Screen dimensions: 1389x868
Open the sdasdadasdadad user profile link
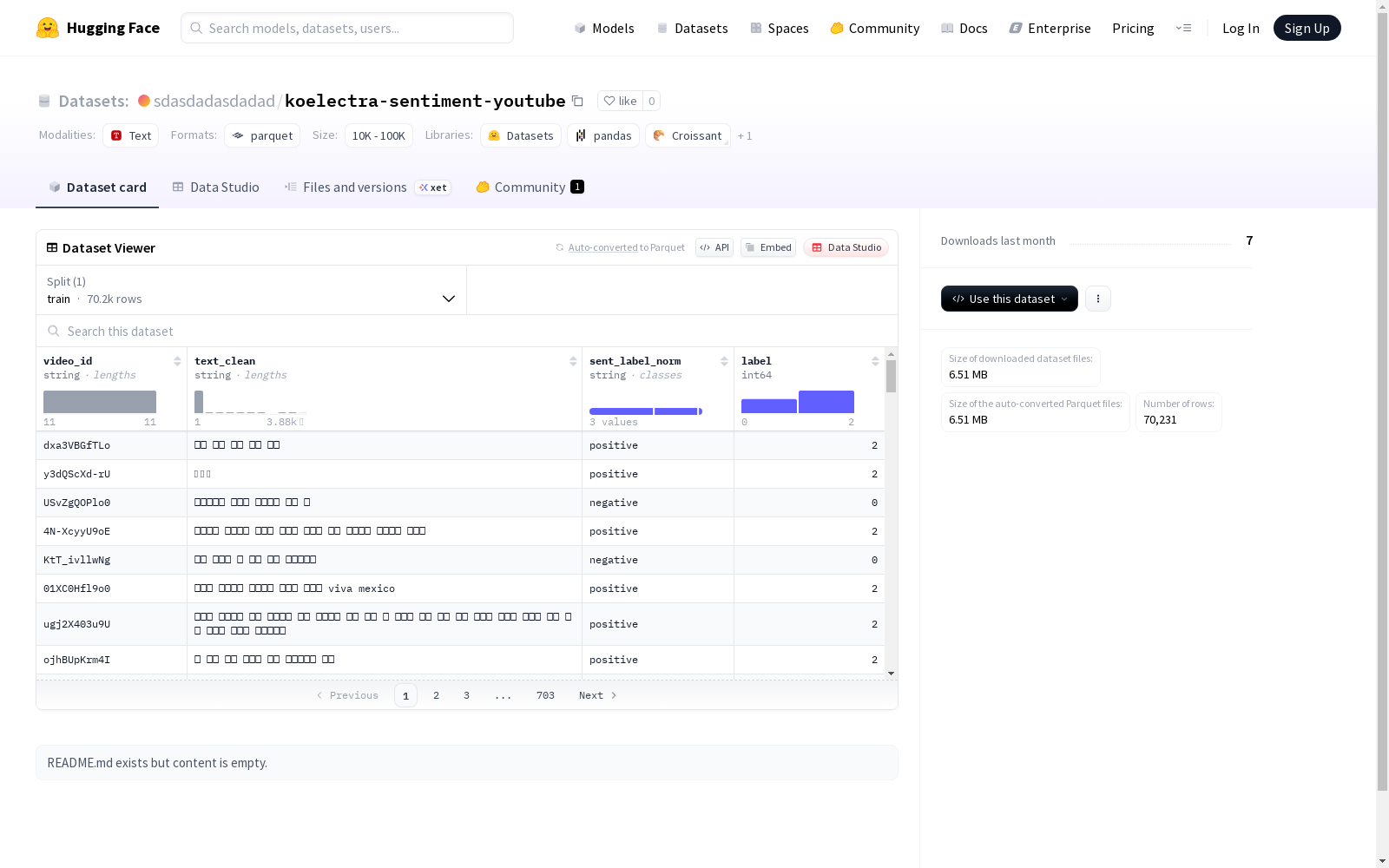coord(214,101)
